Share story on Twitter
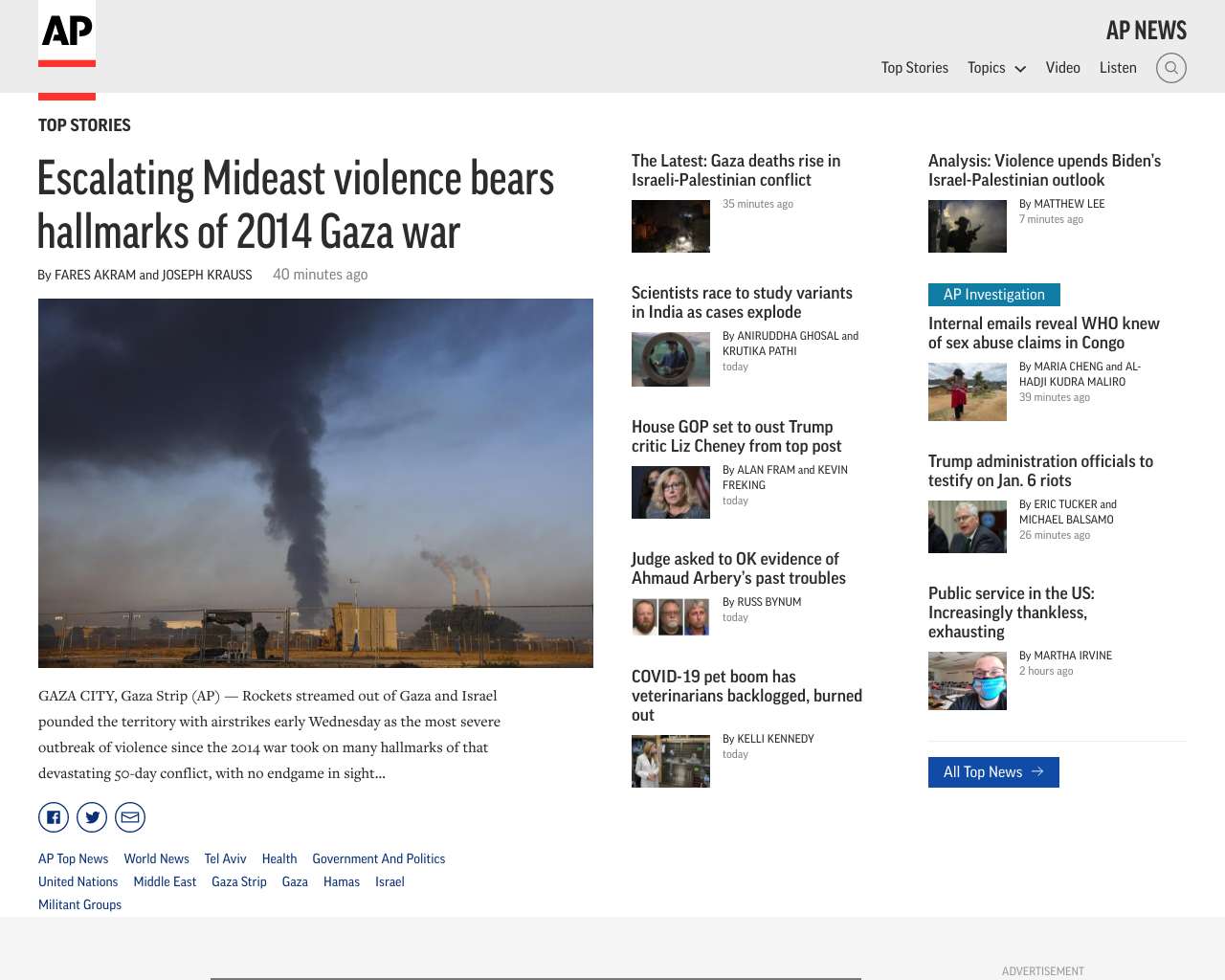Image resolution: width=1225 pixels, height=980 pixels. (x=92, y=817)
